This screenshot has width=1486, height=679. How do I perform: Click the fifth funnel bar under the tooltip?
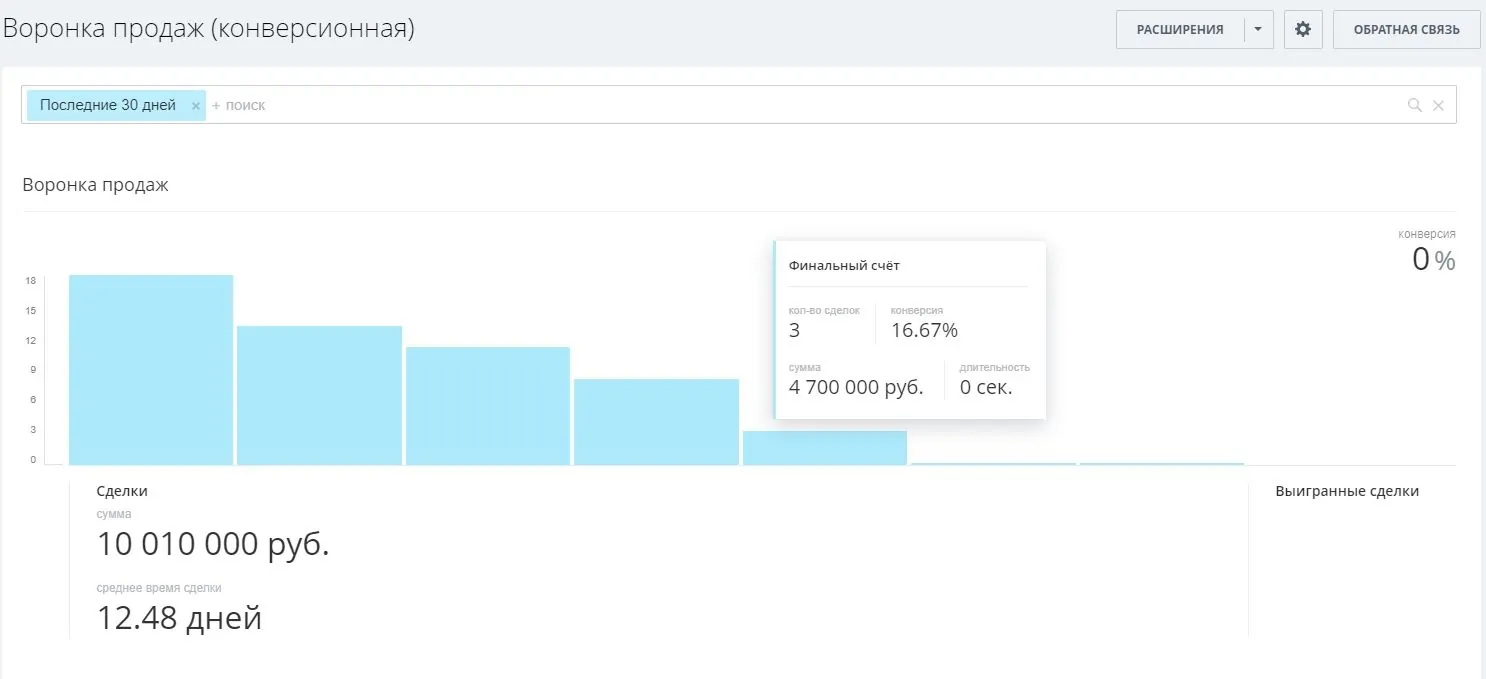tap(824, 448)
